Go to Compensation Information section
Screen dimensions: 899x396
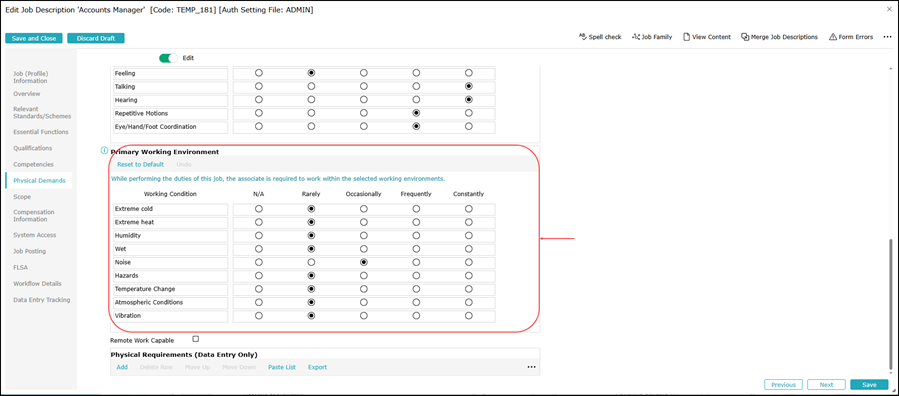tap(33, 215)
